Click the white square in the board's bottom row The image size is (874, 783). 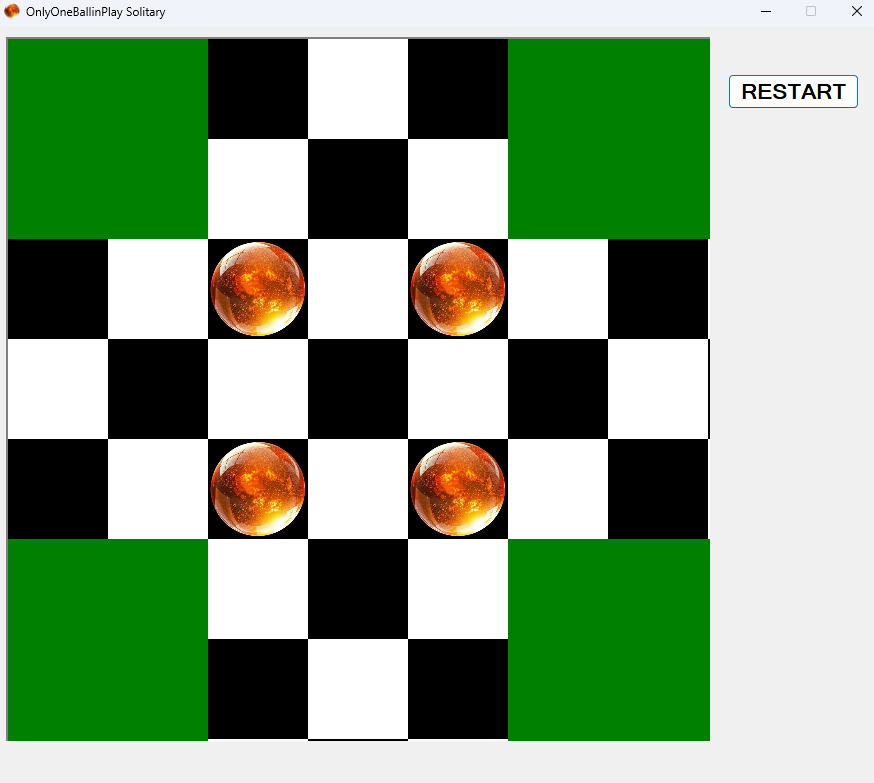coord(358,689)
